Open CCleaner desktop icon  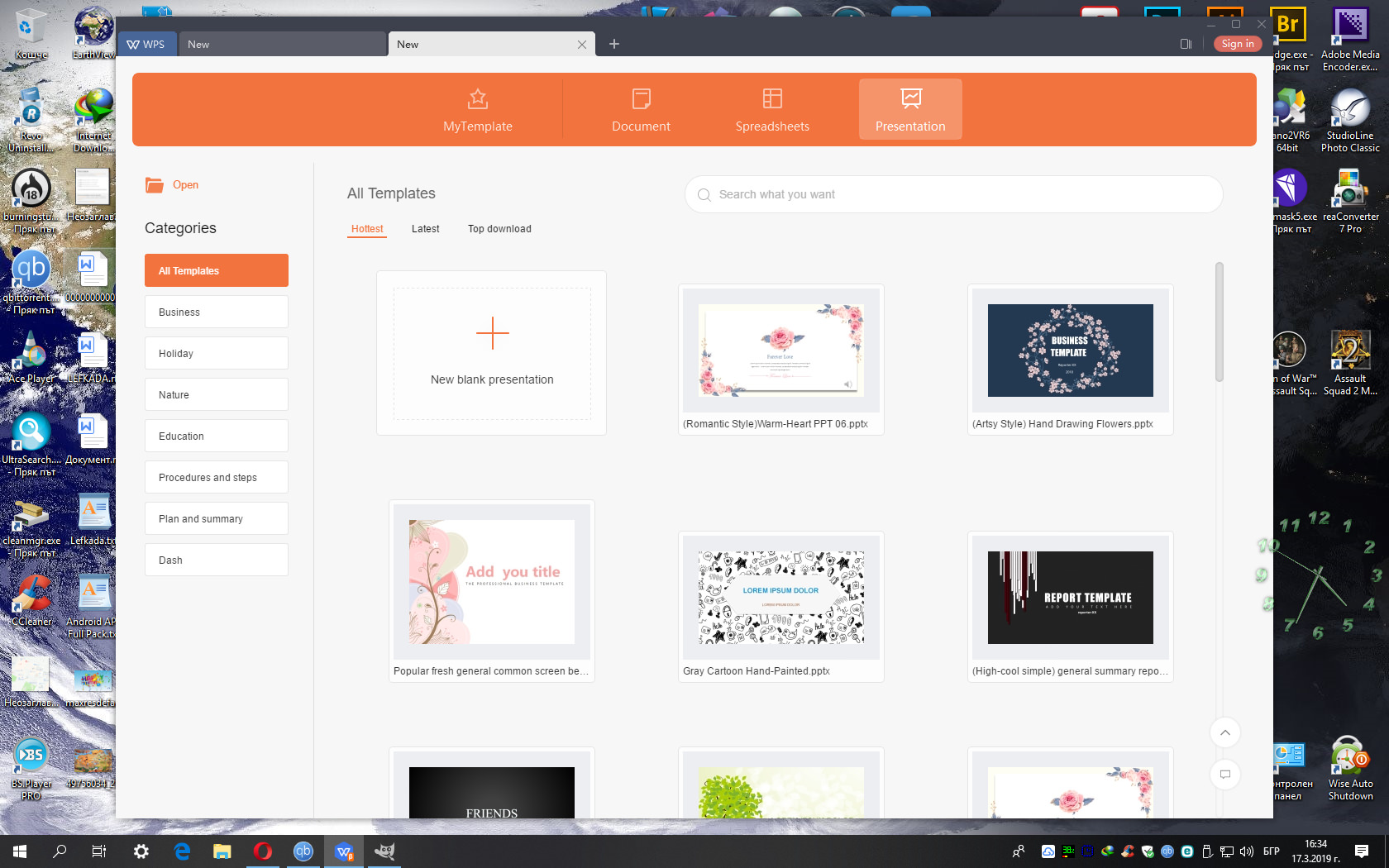31,601
